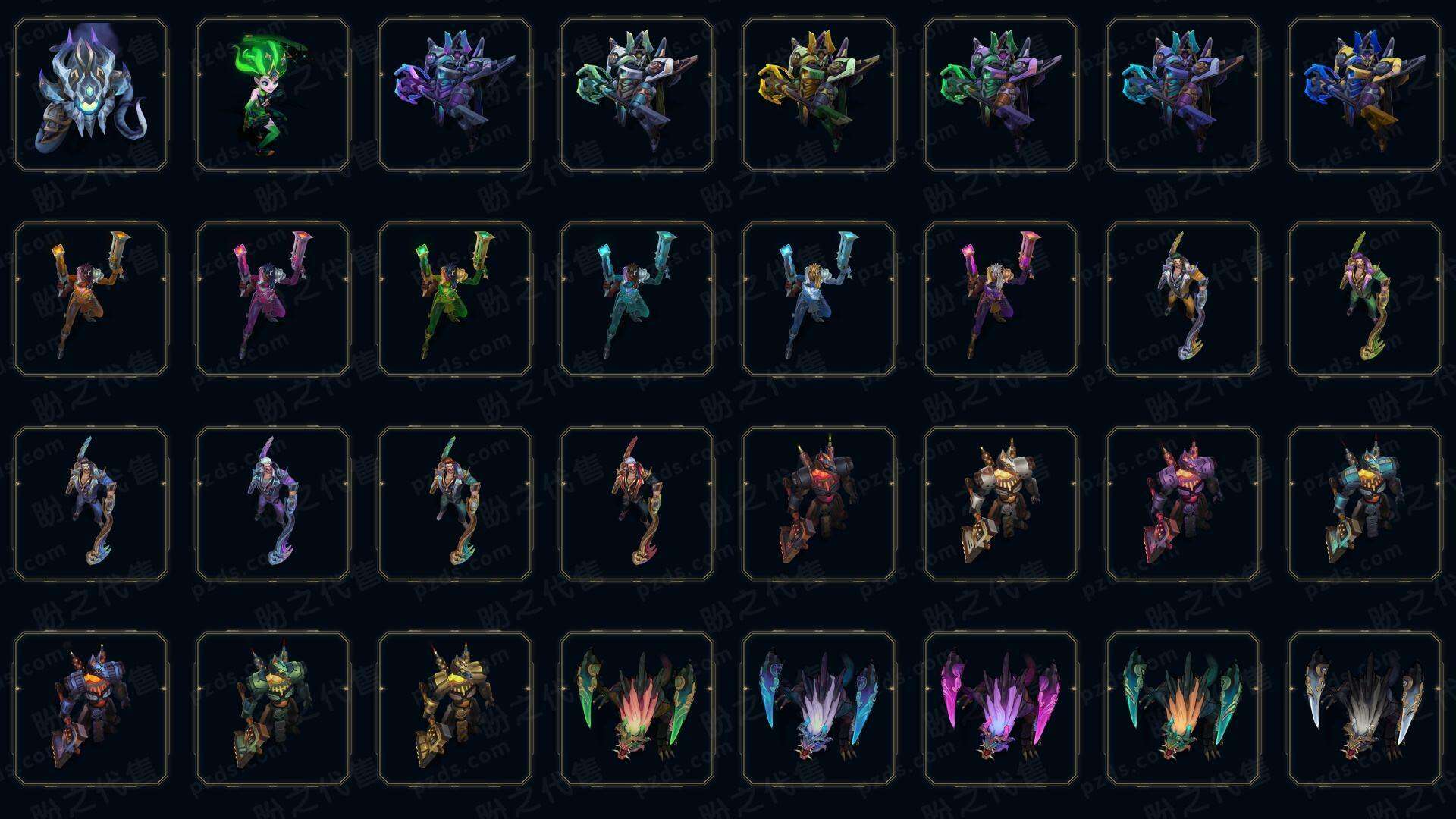Pick the all-gold shield robot chroma
The width and height of the screenshot is (1456, 819).
point(455,708)
